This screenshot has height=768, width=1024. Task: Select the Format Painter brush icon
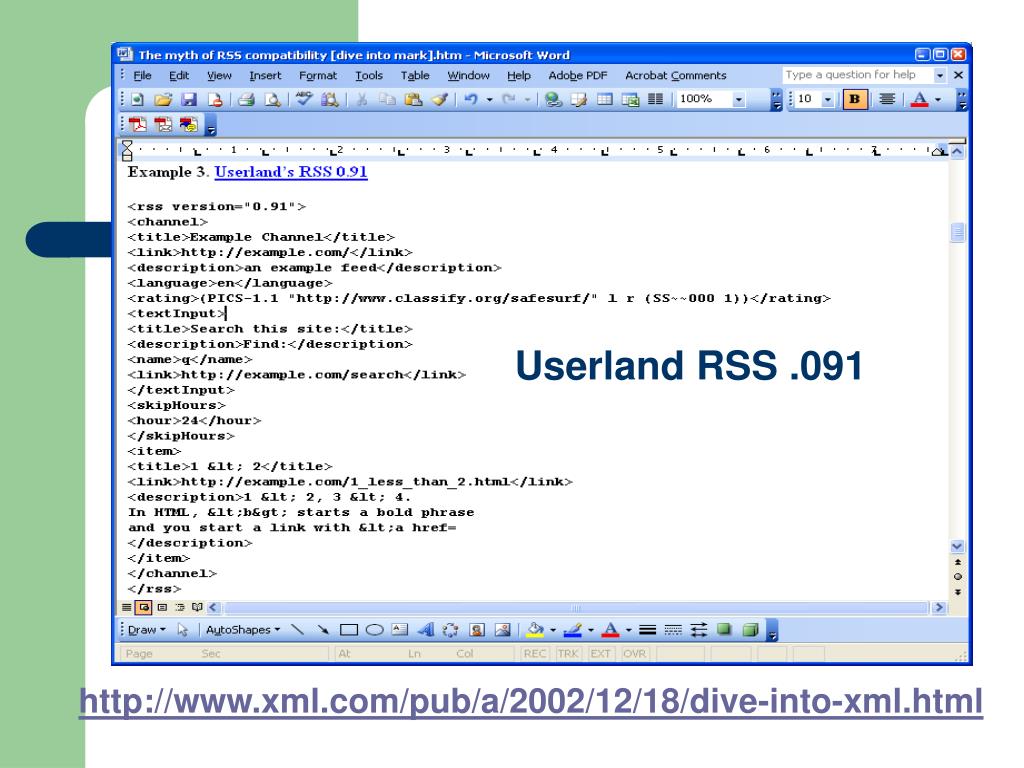coord(440,99)
